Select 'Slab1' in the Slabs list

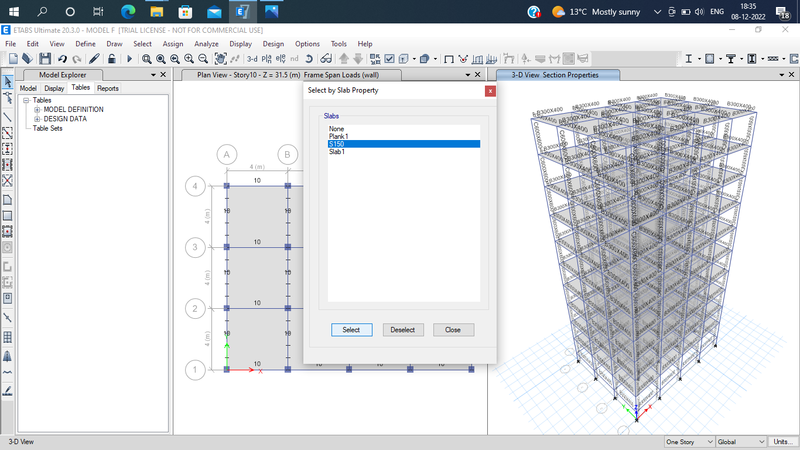pos(404,152)
